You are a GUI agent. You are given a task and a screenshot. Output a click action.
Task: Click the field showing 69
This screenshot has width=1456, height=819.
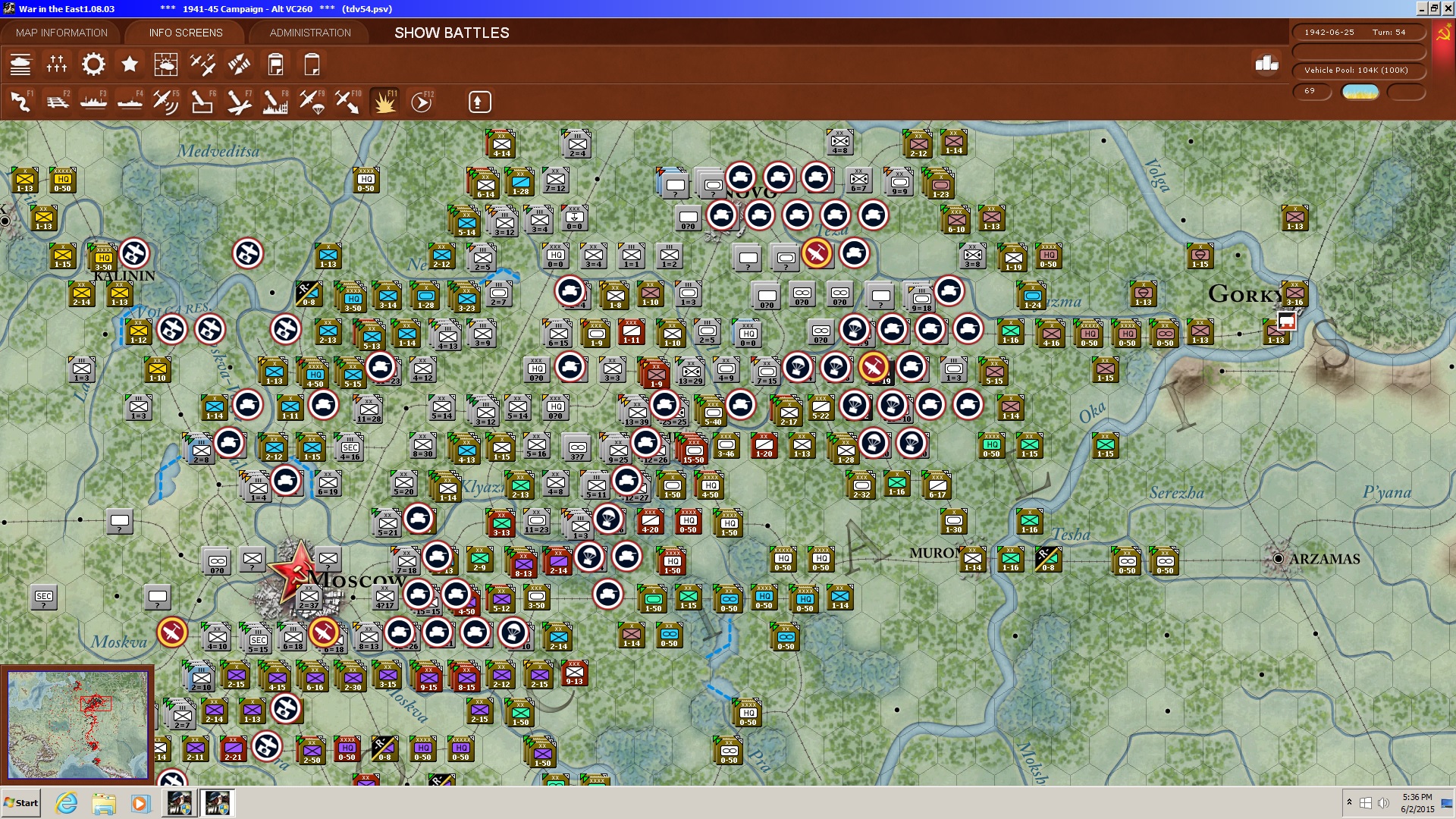pyautogui.click(x=1311, y=91)
